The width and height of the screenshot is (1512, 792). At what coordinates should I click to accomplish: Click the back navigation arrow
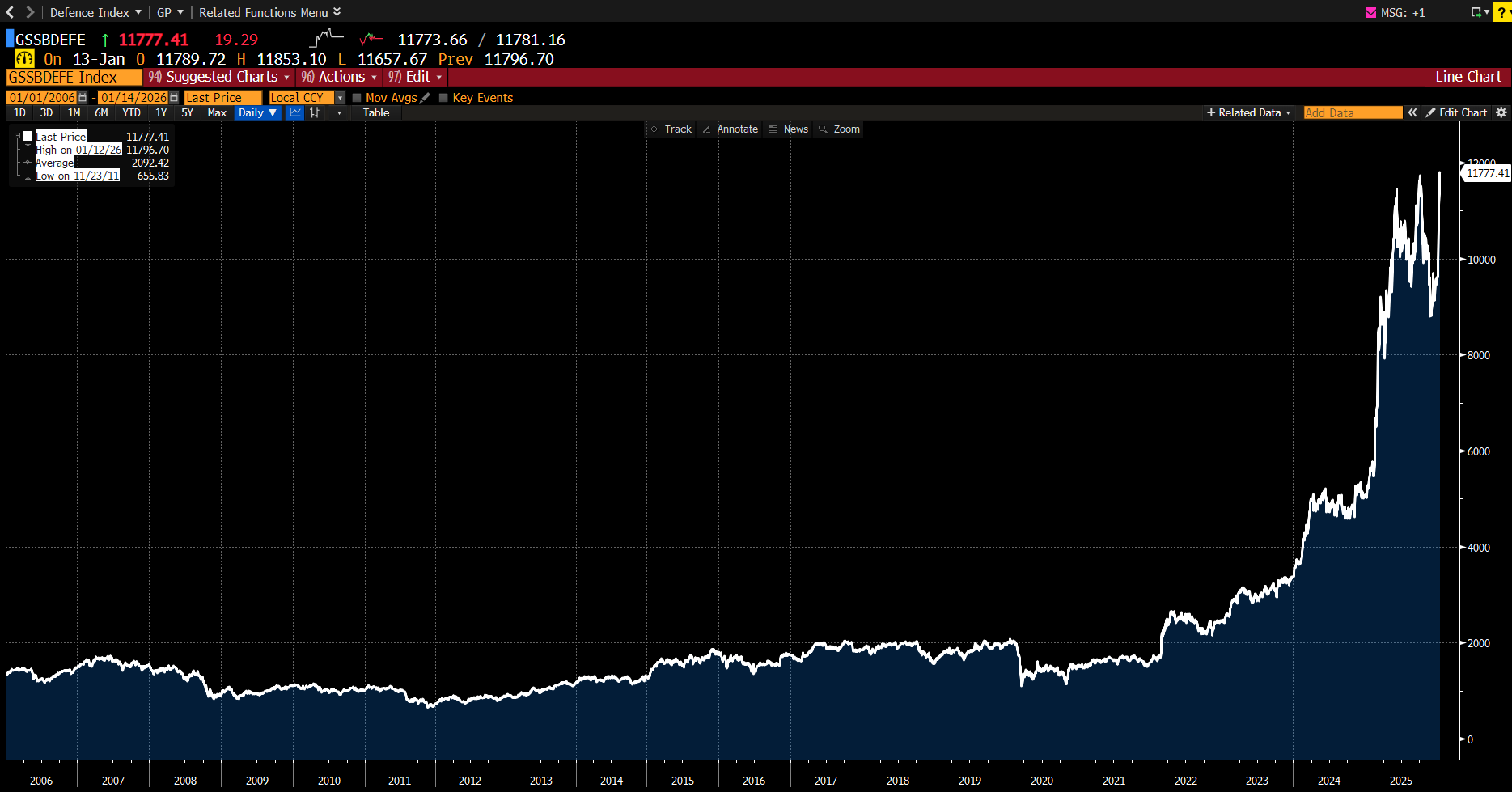[x=11, y=12]
